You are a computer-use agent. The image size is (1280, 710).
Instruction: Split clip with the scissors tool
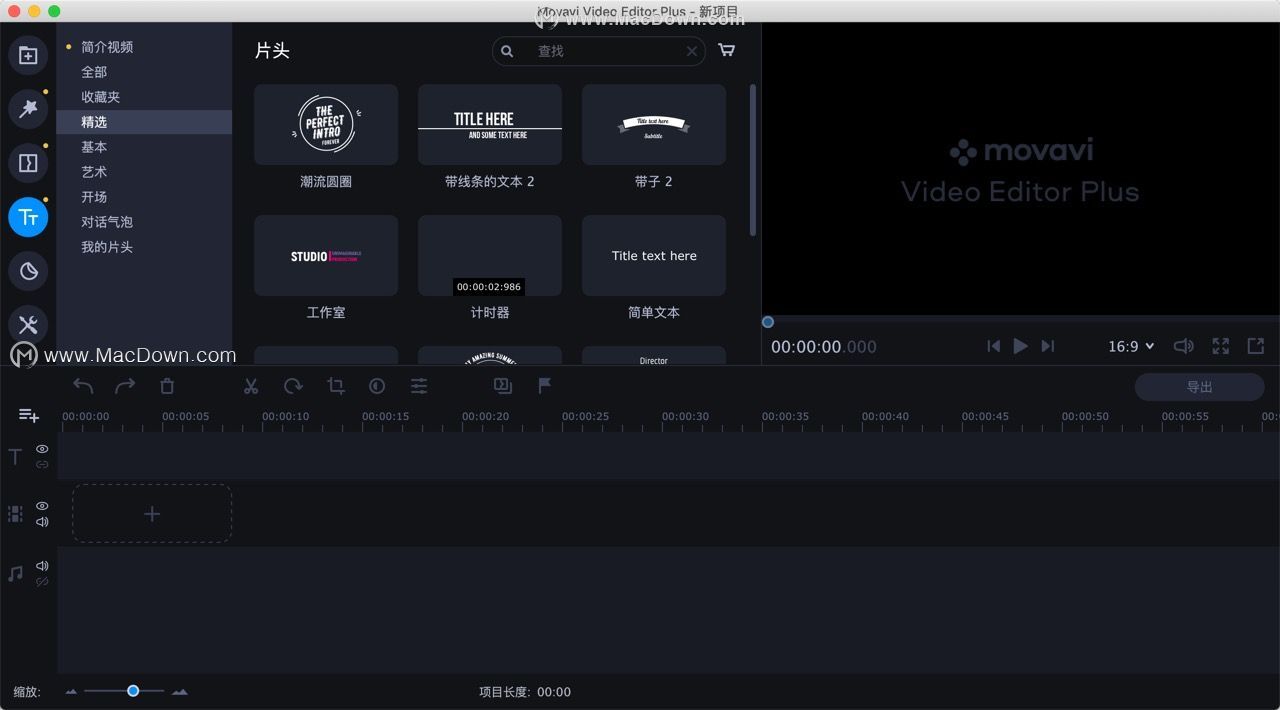pyautogui.click(x=251, y=386)
